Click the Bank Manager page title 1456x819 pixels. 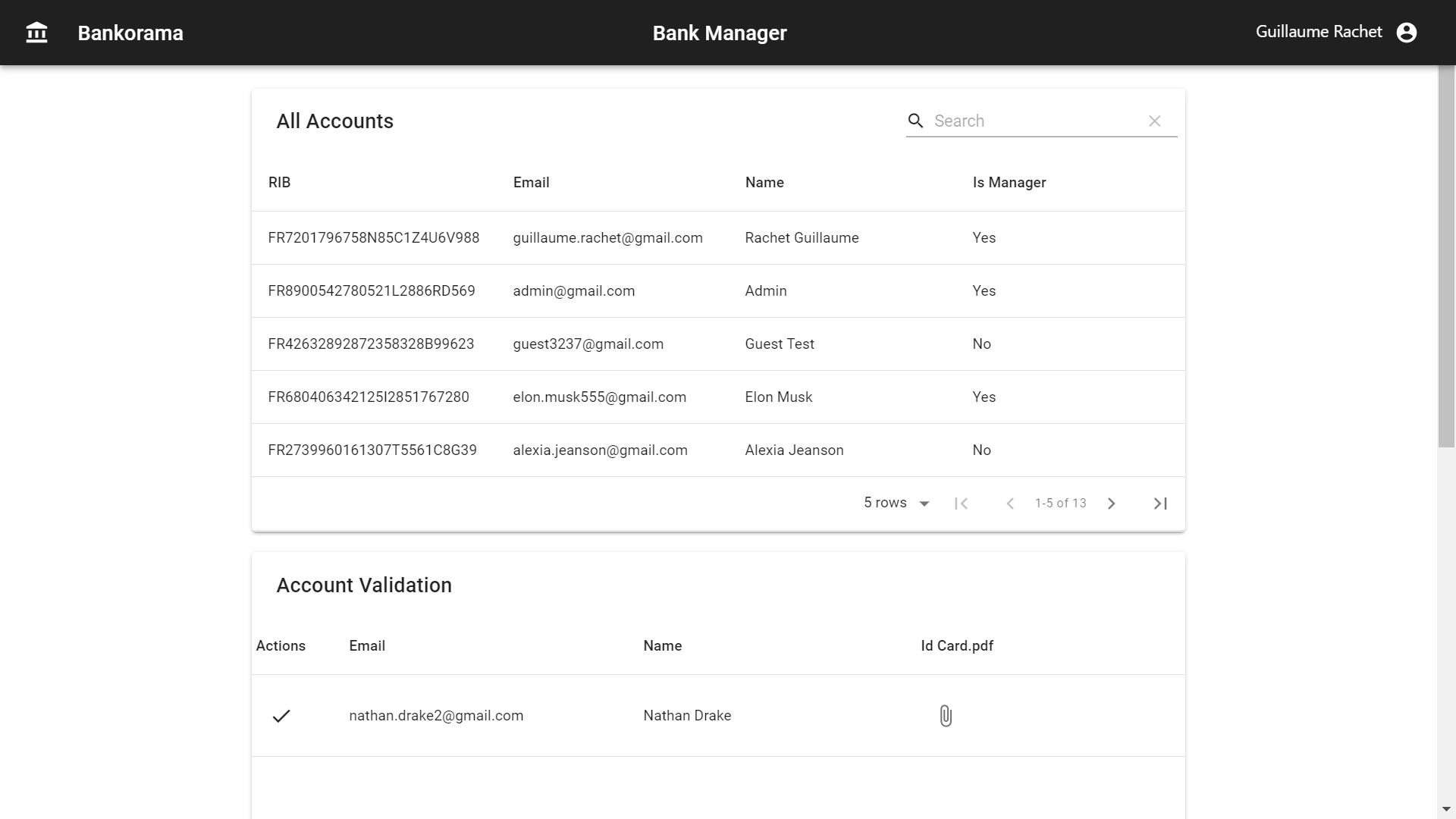point(720,33)
